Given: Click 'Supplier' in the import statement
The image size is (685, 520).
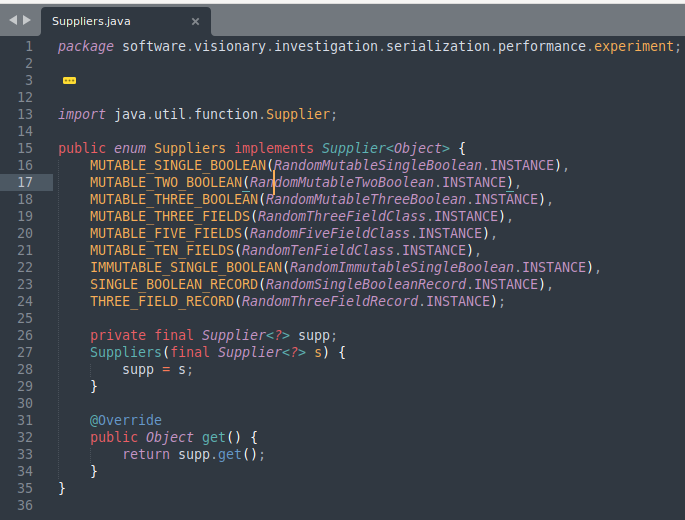Looking at the screenshot, I should point(298,114).
